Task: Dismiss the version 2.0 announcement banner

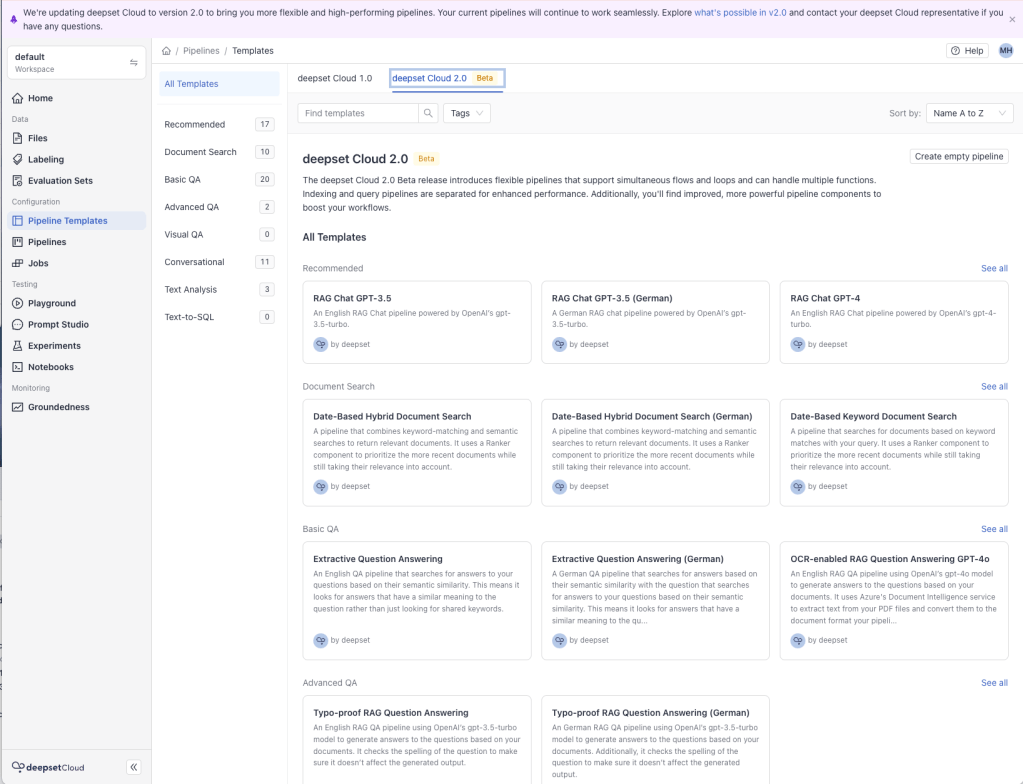Action: point(1012,20)
